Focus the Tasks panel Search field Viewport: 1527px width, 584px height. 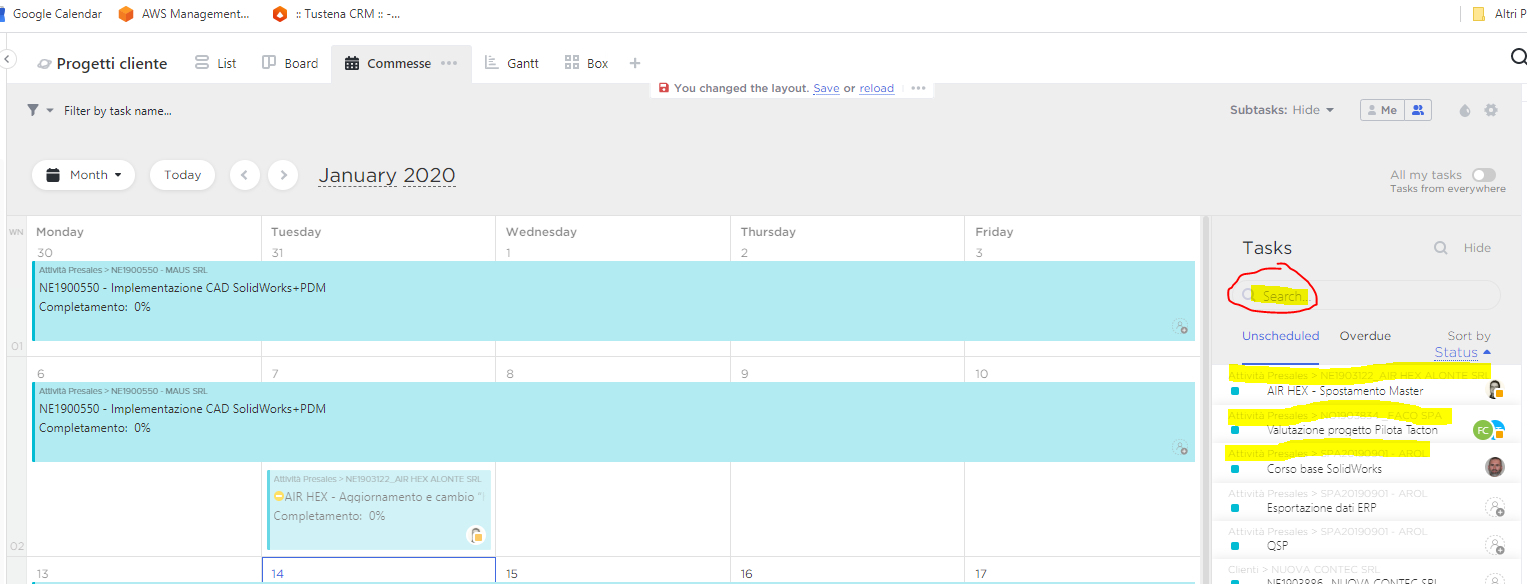pos(1365,295)
